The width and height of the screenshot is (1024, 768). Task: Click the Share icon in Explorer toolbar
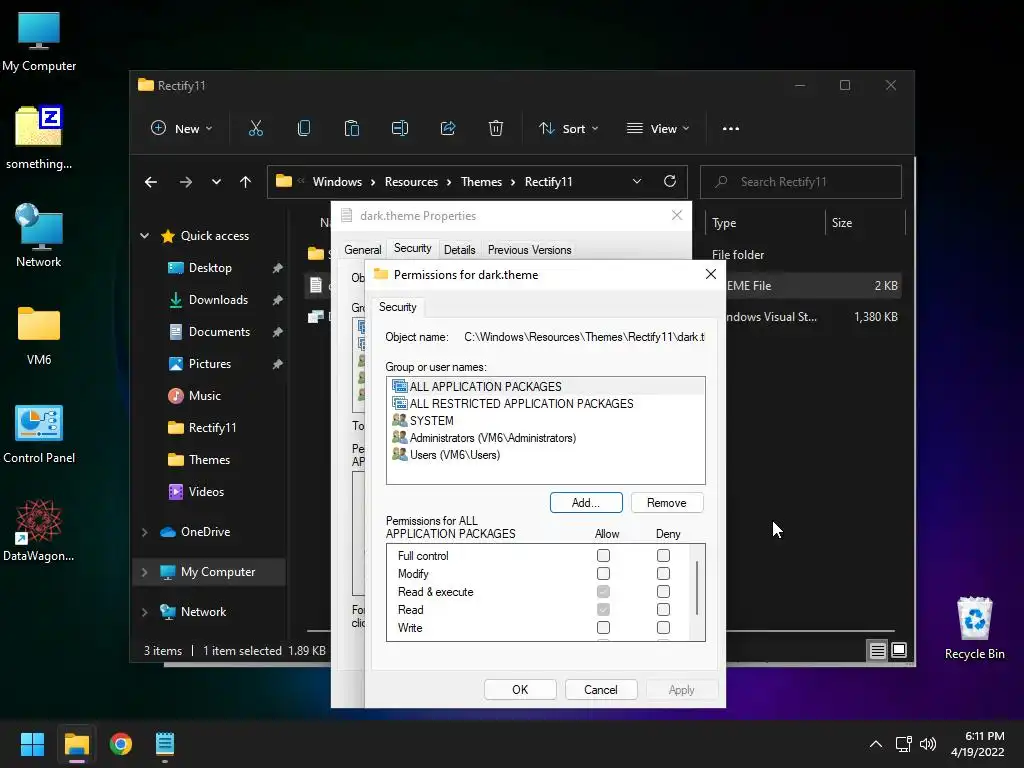coord(448,129)
